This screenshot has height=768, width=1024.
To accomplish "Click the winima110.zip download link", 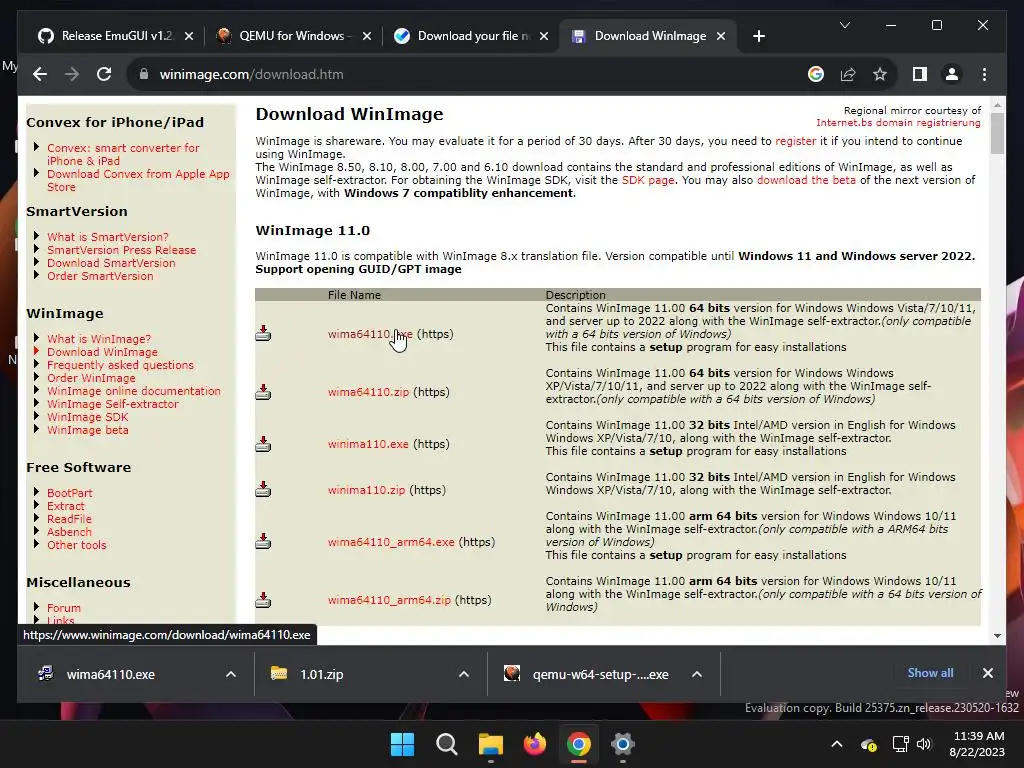I will click(366, 490).
